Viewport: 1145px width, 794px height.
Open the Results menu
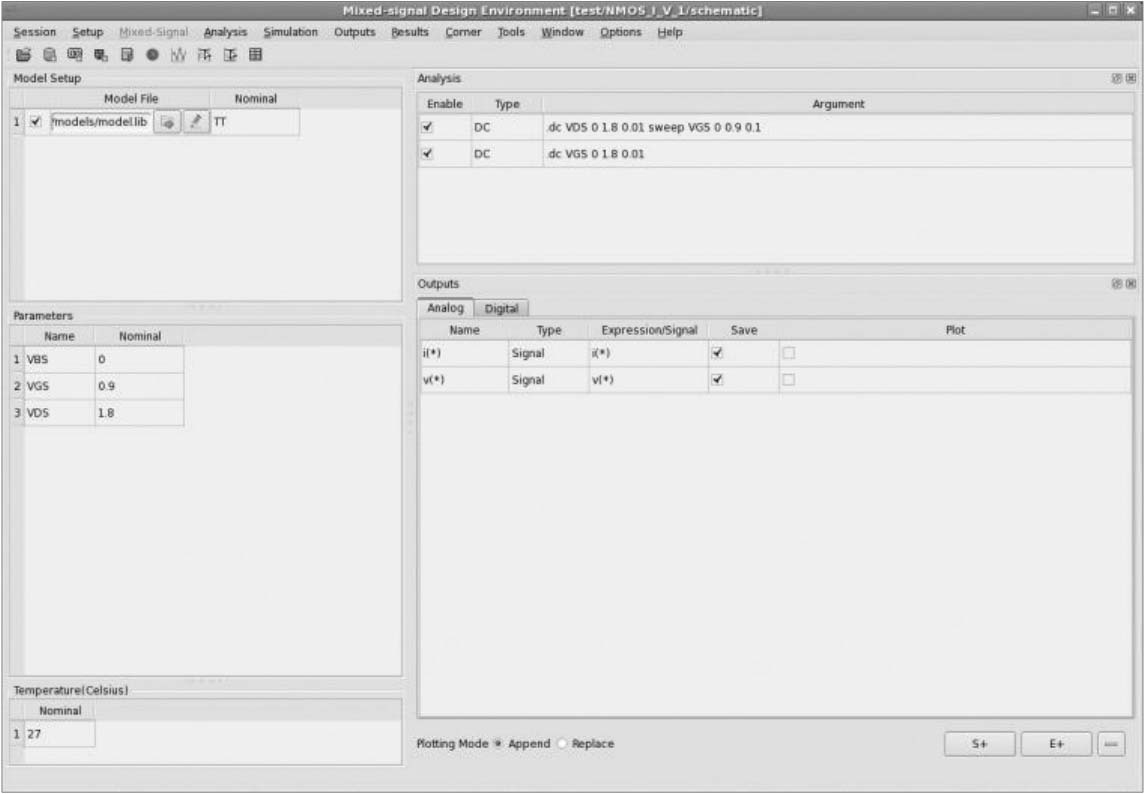410,32
